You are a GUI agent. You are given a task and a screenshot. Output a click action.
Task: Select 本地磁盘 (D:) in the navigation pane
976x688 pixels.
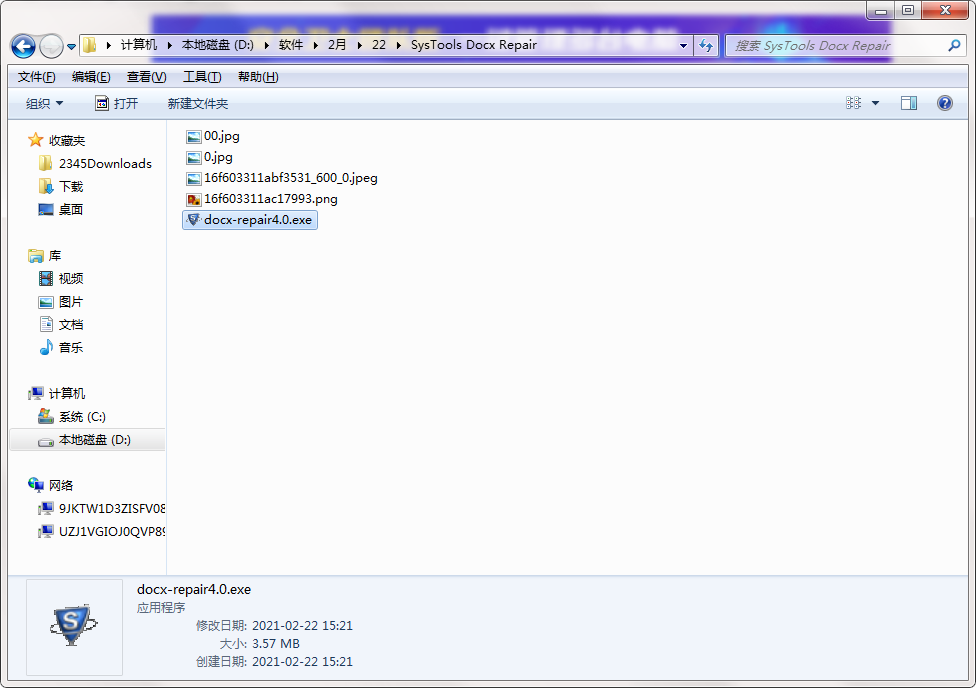click(87, 440)
